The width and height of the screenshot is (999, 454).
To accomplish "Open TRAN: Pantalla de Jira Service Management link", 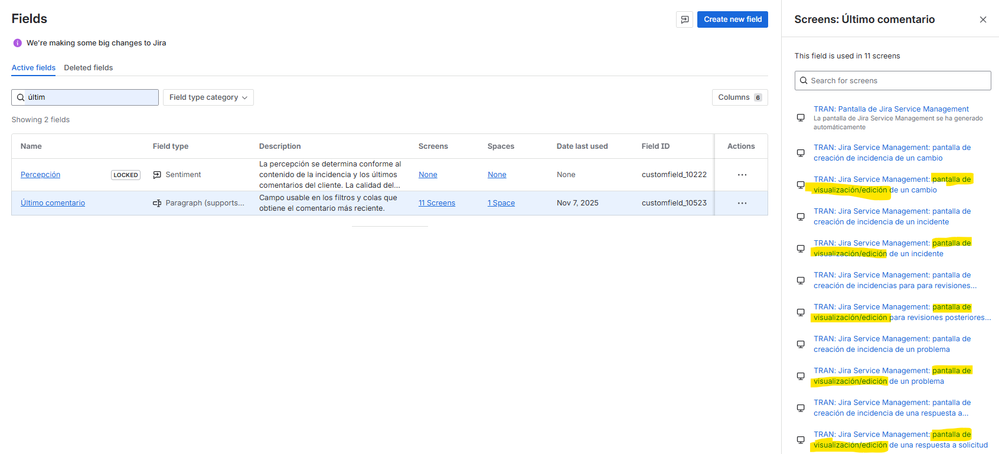I will click(x=891, y=109).
